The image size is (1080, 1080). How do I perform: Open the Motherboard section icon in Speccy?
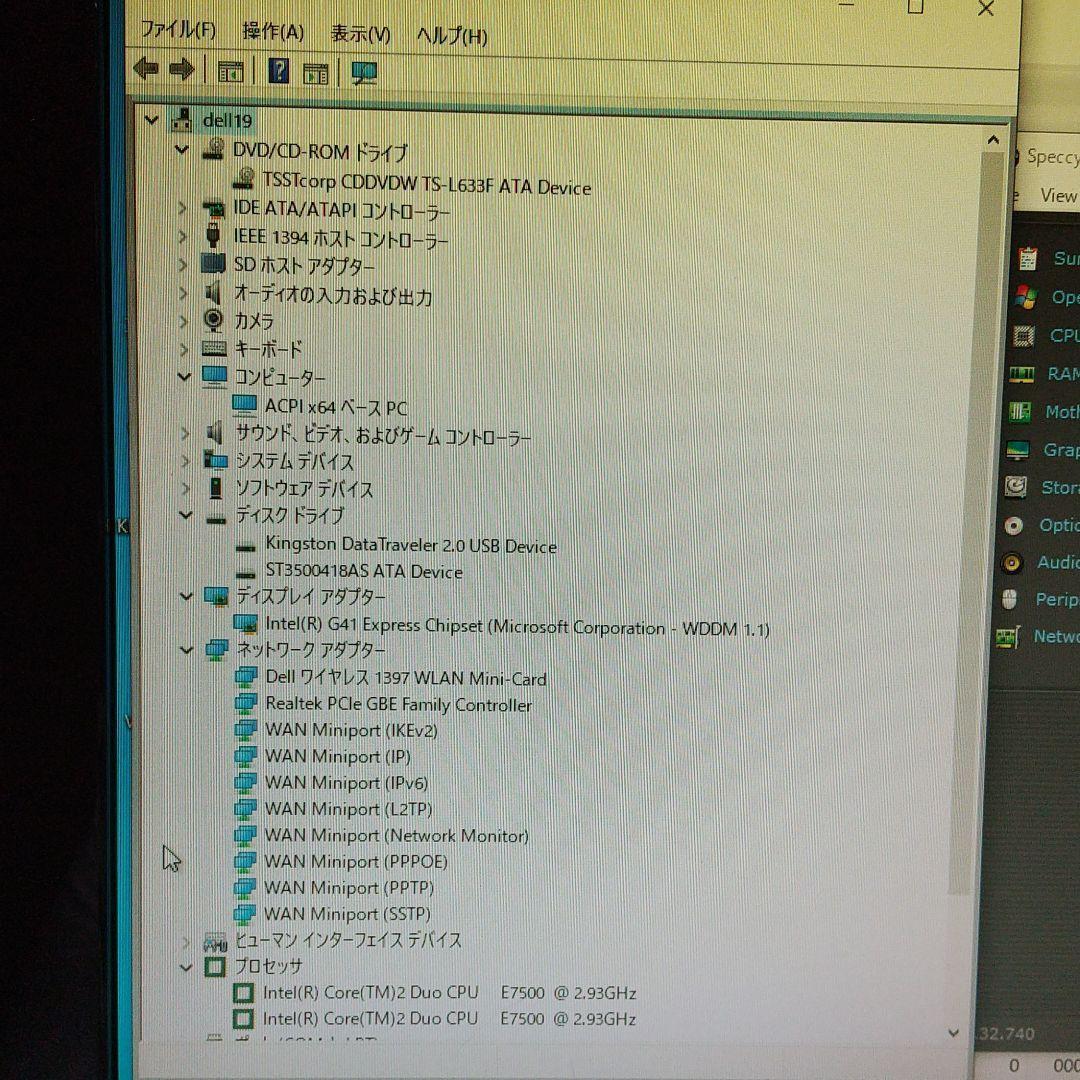coord(1023,412)
